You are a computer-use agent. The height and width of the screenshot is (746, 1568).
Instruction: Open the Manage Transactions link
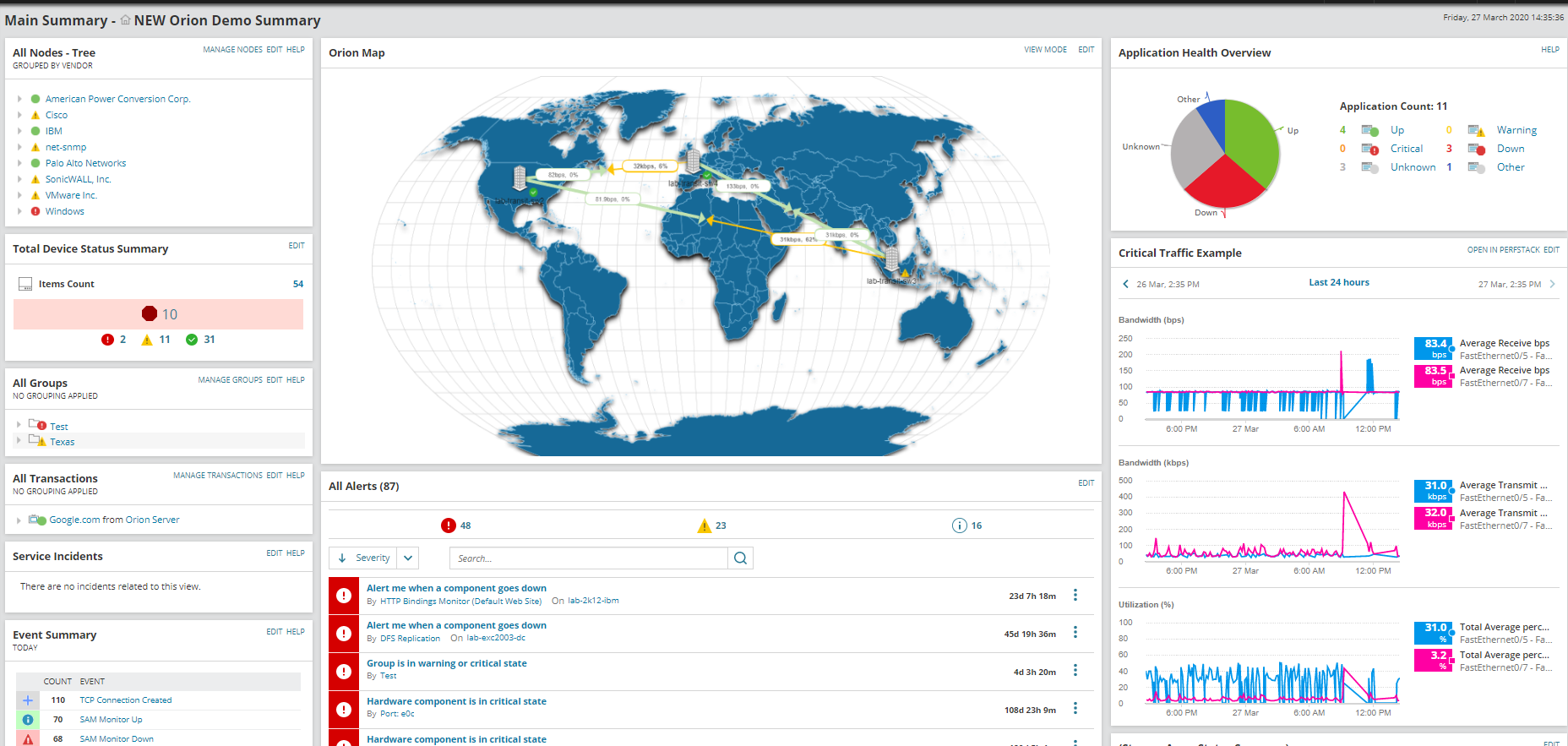pyautogui.click(x=218, y=476)
